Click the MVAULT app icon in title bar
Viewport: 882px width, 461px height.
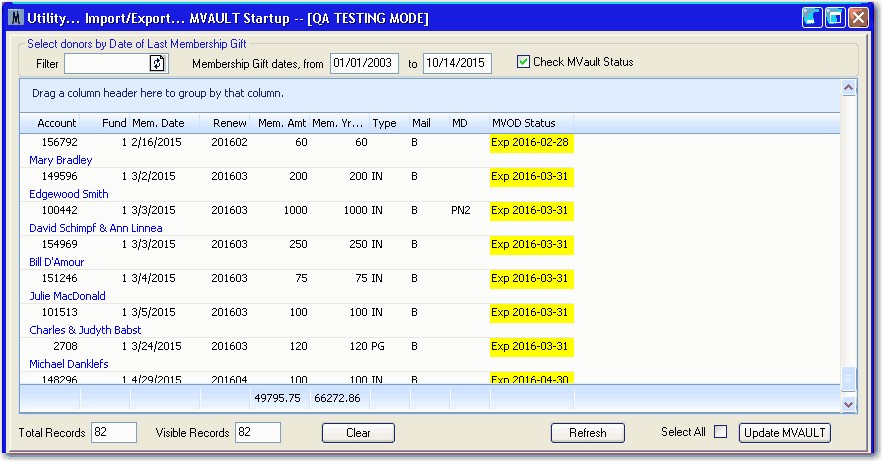tap(17, 18)
